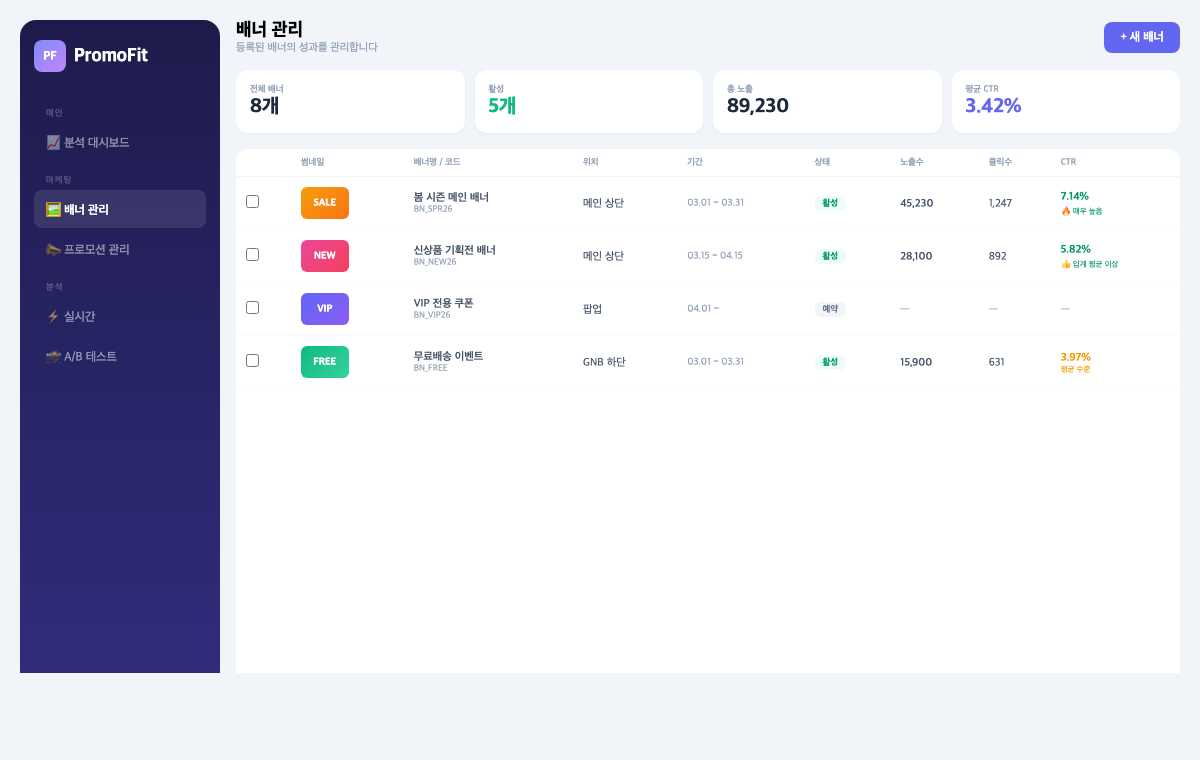Screen dimensions: 1200x760
Task: Click the BN_FREE banner code
Action: [x=431, y=368]
